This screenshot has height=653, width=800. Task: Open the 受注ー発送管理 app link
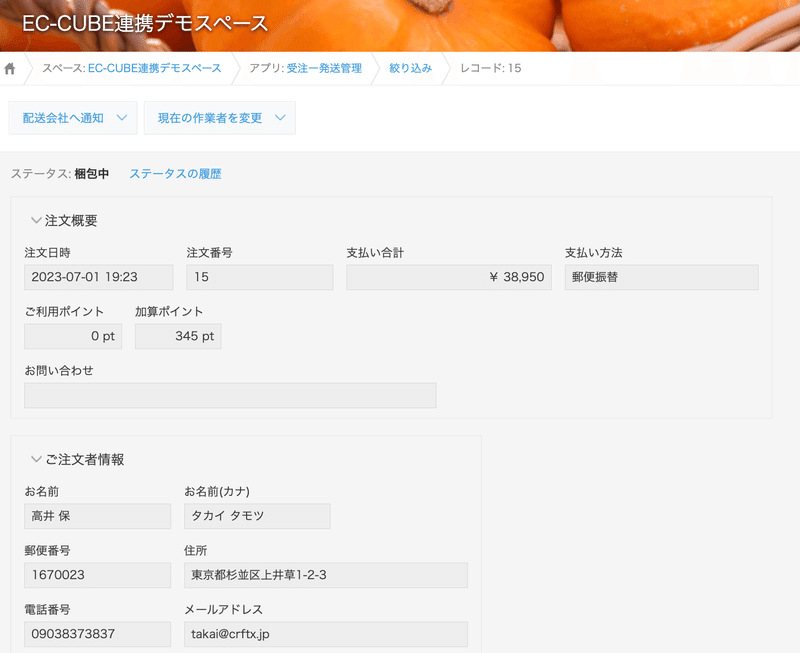coord(324,68)
